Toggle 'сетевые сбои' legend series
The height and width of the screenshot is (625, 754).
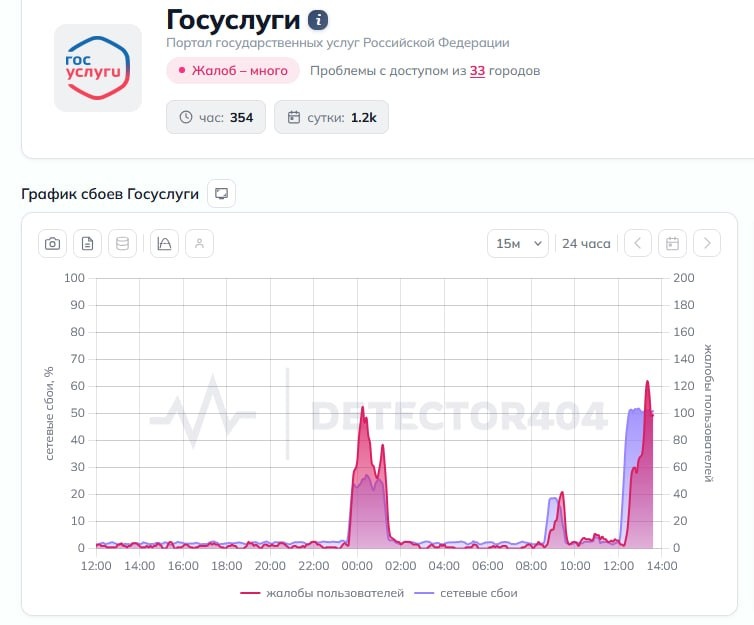466,593
